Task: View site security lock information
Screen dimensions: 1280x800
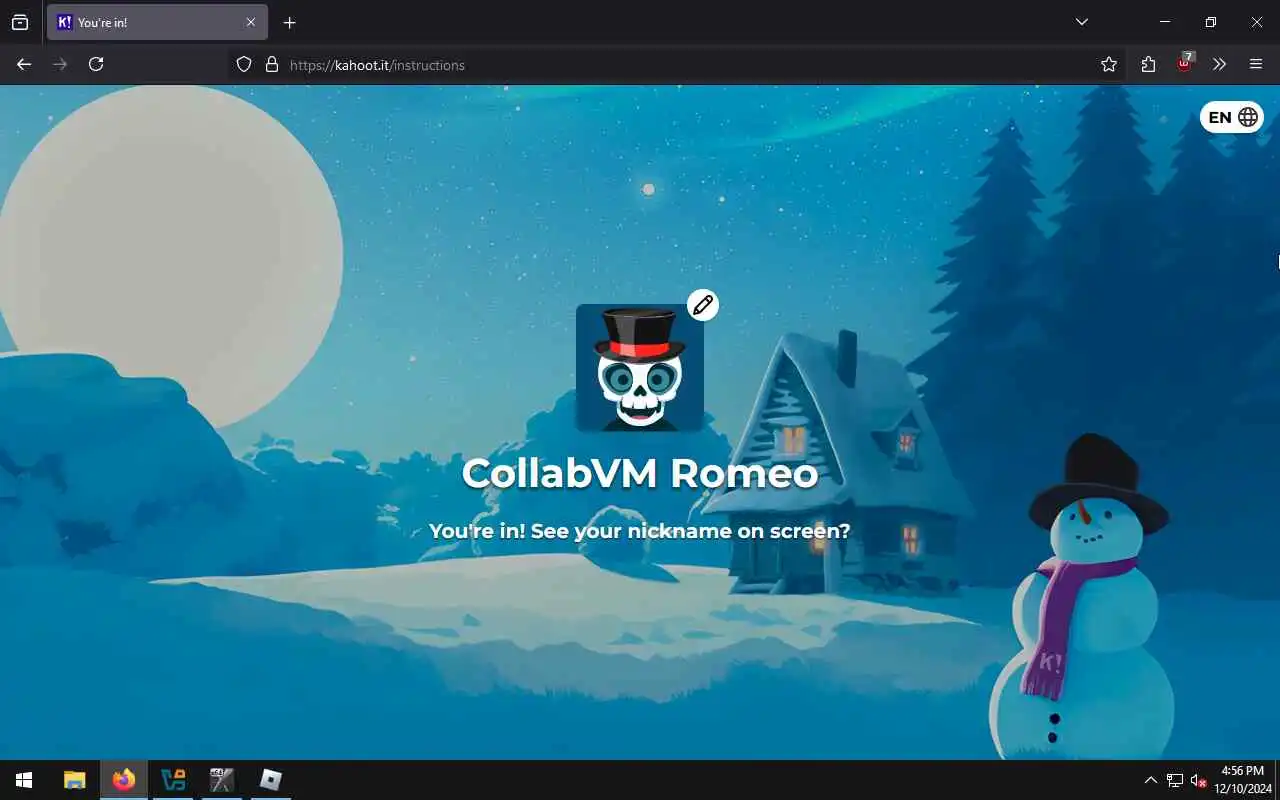Action: point(271,64)
